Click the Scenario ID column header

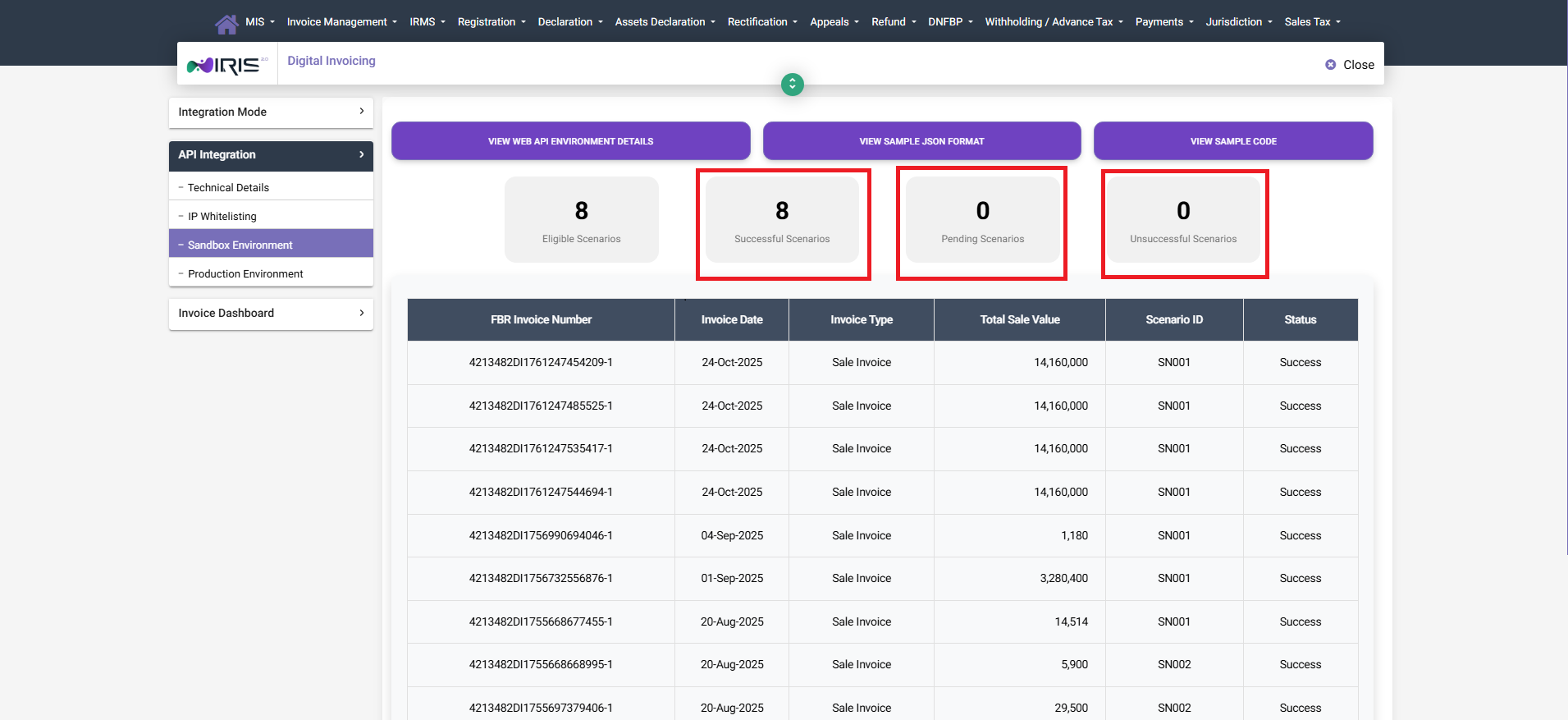click(x=1173, y=320)
